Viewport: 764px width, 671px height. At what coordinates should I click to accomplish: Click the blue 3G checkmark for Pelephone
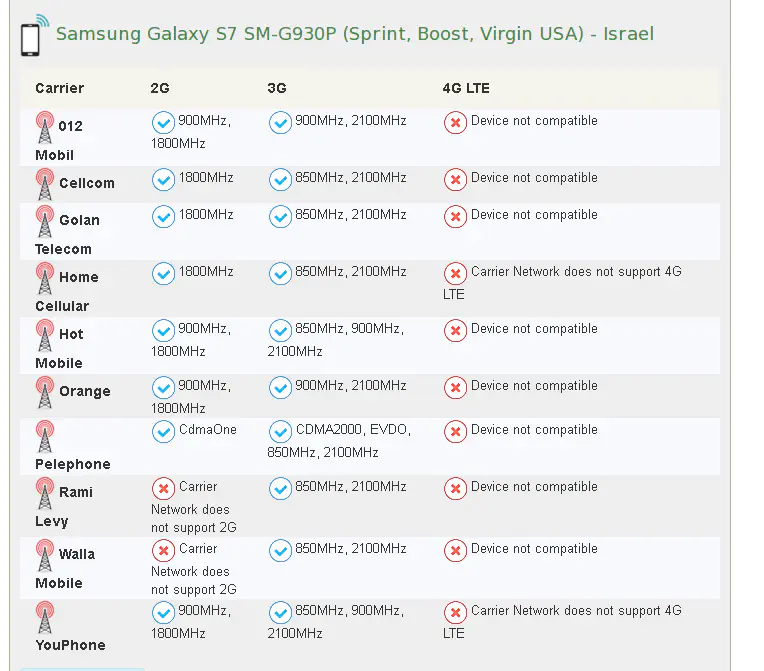tap(280, 431)
